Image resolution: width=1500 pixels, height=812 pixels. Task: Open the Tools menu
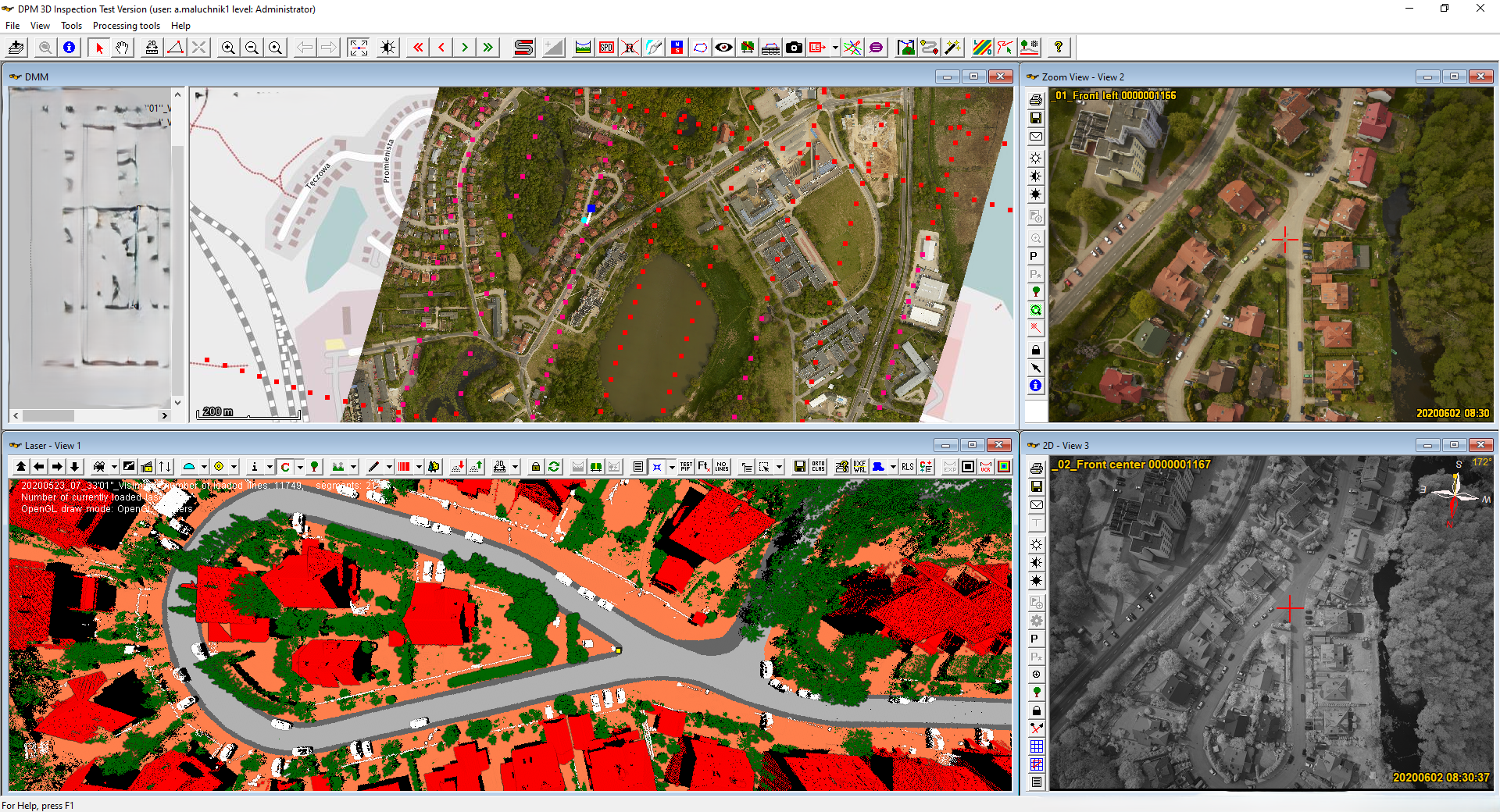click(x=71, y=26)
